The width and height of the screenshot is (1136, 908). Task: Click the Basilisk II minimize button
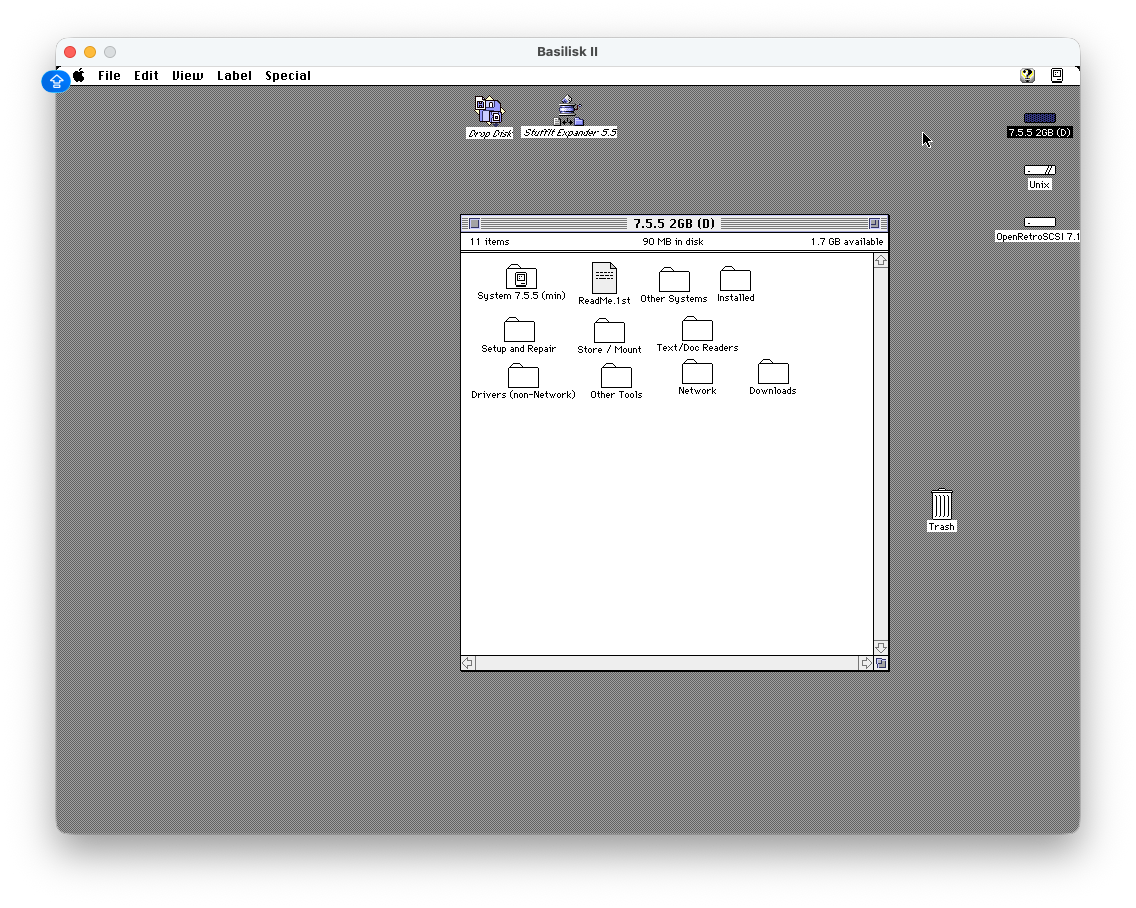click(90, 52)
